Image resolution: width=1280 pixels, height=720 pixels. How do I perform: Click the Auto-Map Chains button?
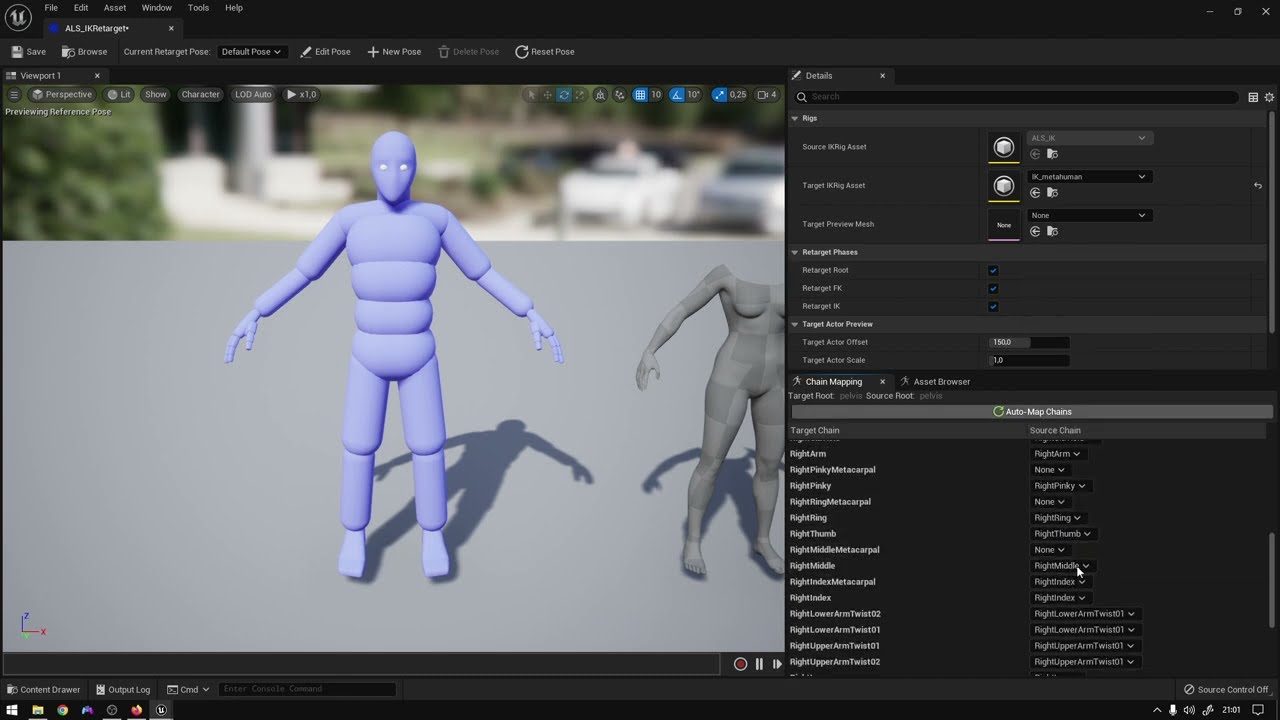click(1032, 412)
